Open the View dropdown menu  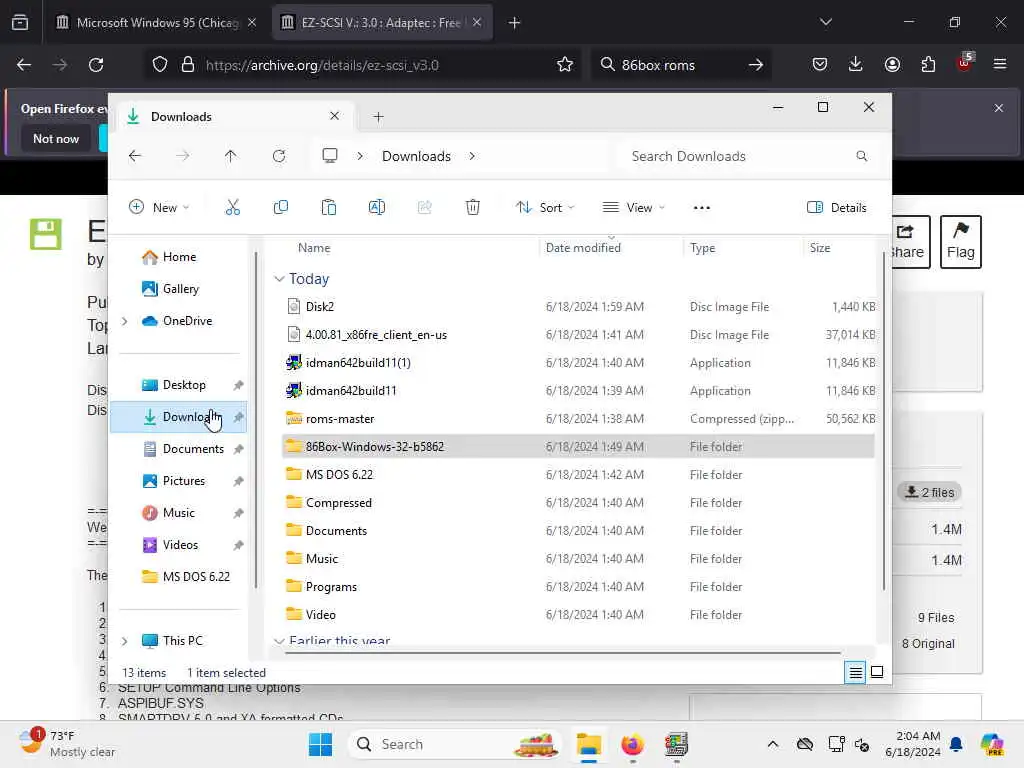click(633, 208)
